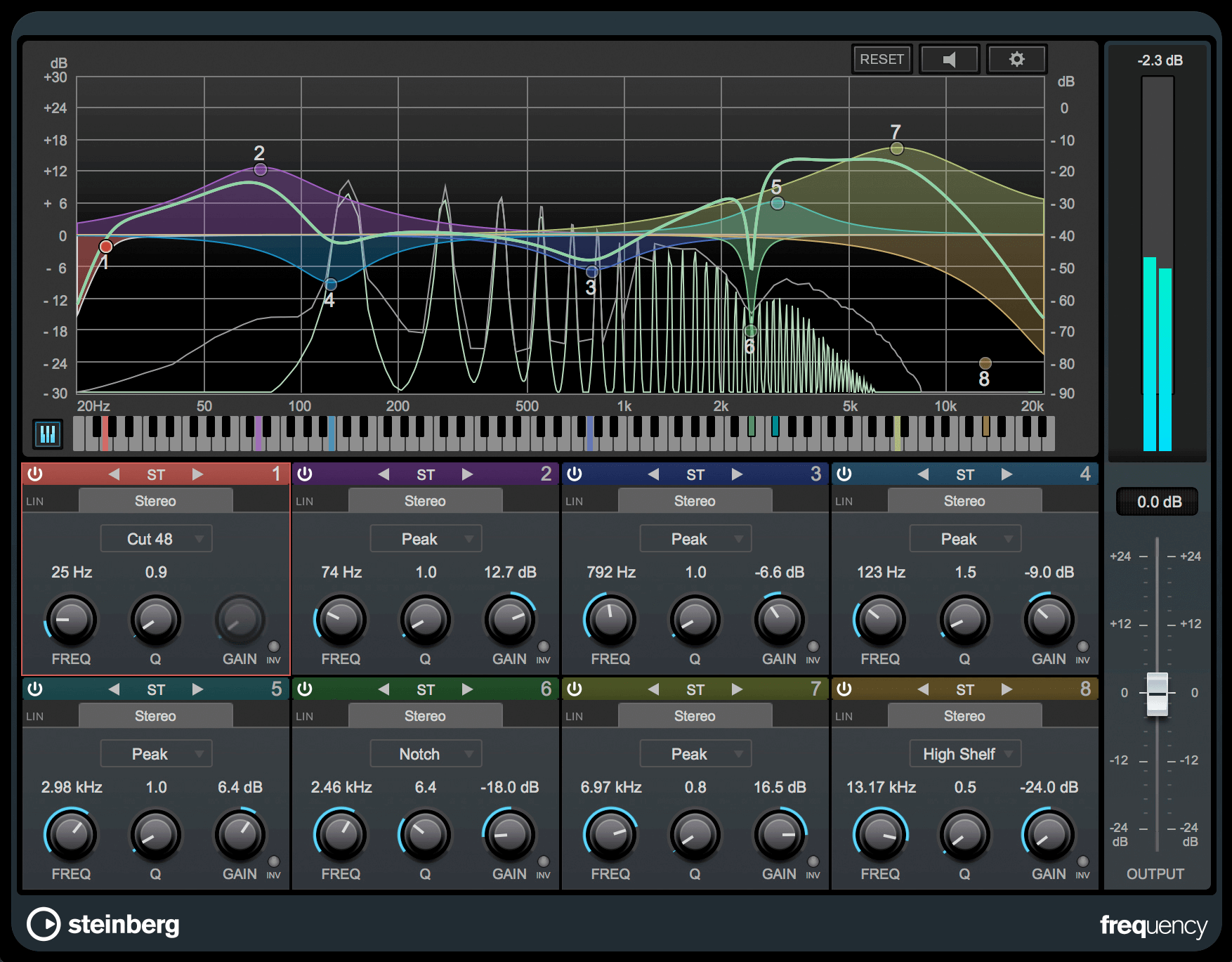Viewport: 1232px width, 962px height.
Task: Enable LIN linear phase on band 7
Action: tap(575, 717)
